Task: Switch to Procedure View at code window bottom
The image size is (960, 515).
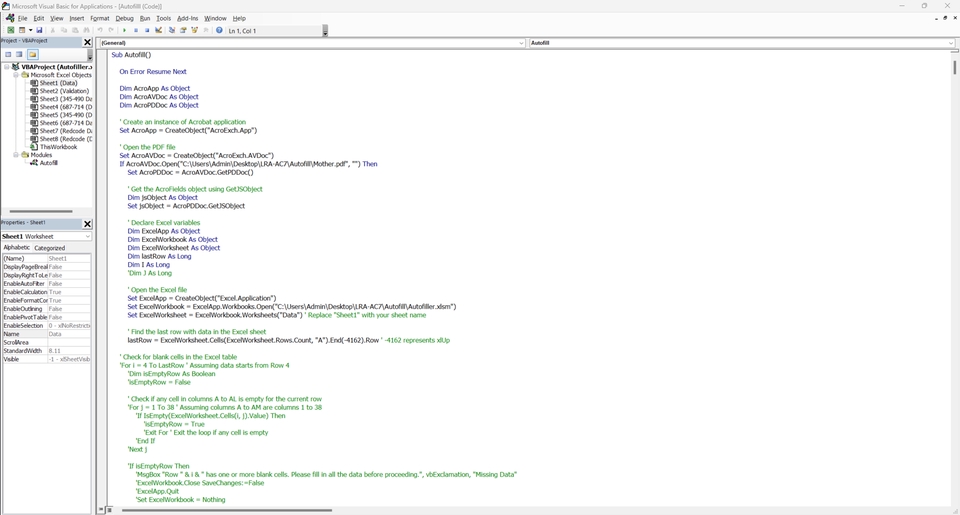Action: tap(101, 509)
